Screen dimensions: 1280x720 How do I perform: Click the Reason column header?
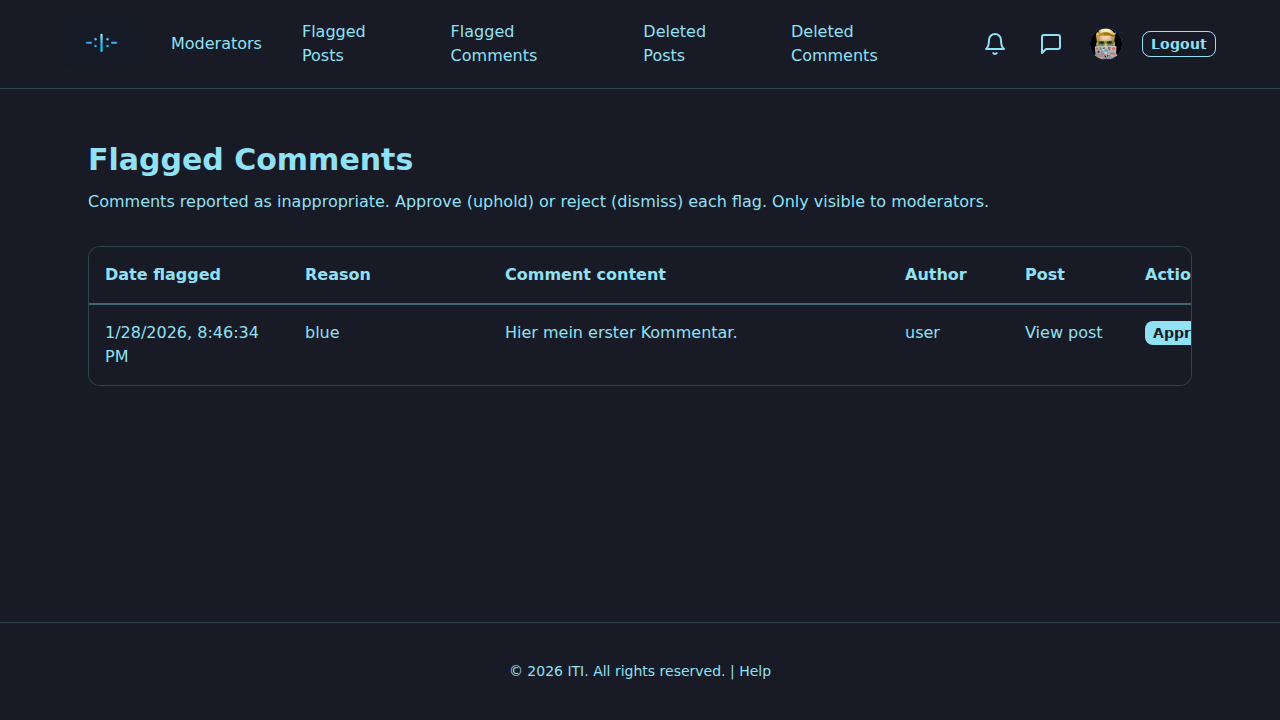coord(338,274)
